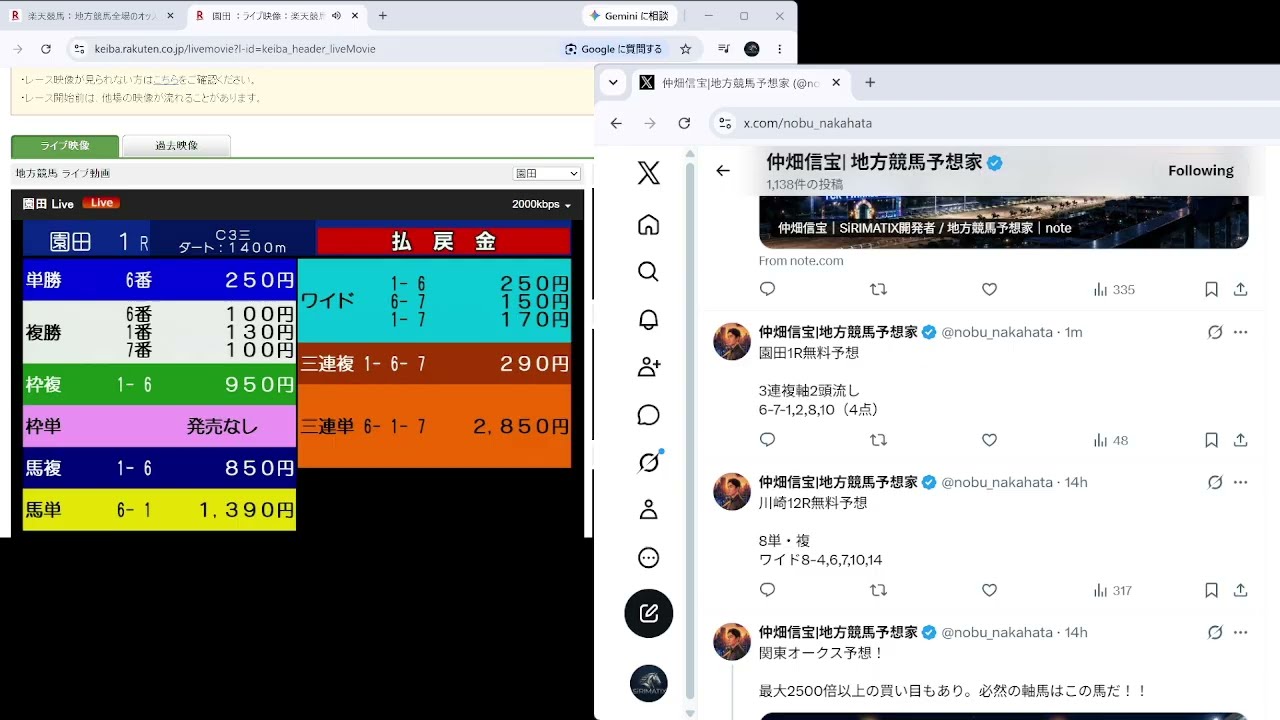Open tab search chevron in X window
This screenshot has height=720, width=1280.
tap(613, 83)
